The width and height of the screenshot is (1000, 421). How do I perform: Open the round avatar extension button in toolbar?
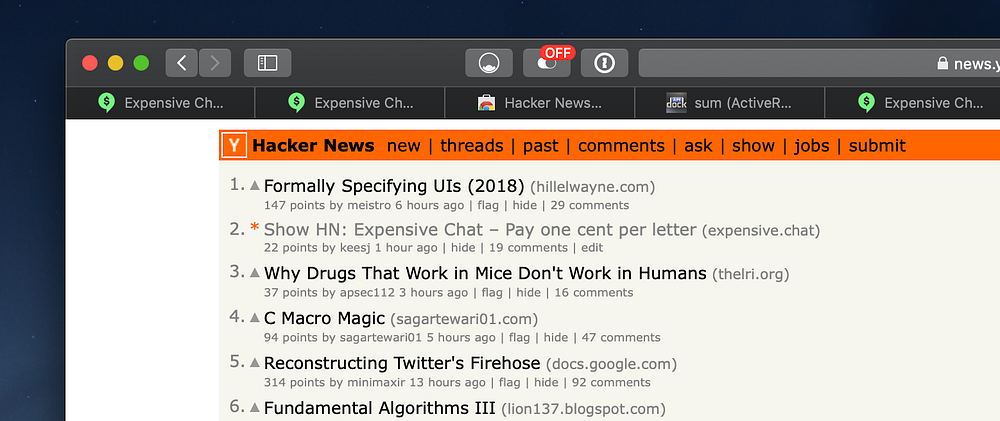[489, 63]
